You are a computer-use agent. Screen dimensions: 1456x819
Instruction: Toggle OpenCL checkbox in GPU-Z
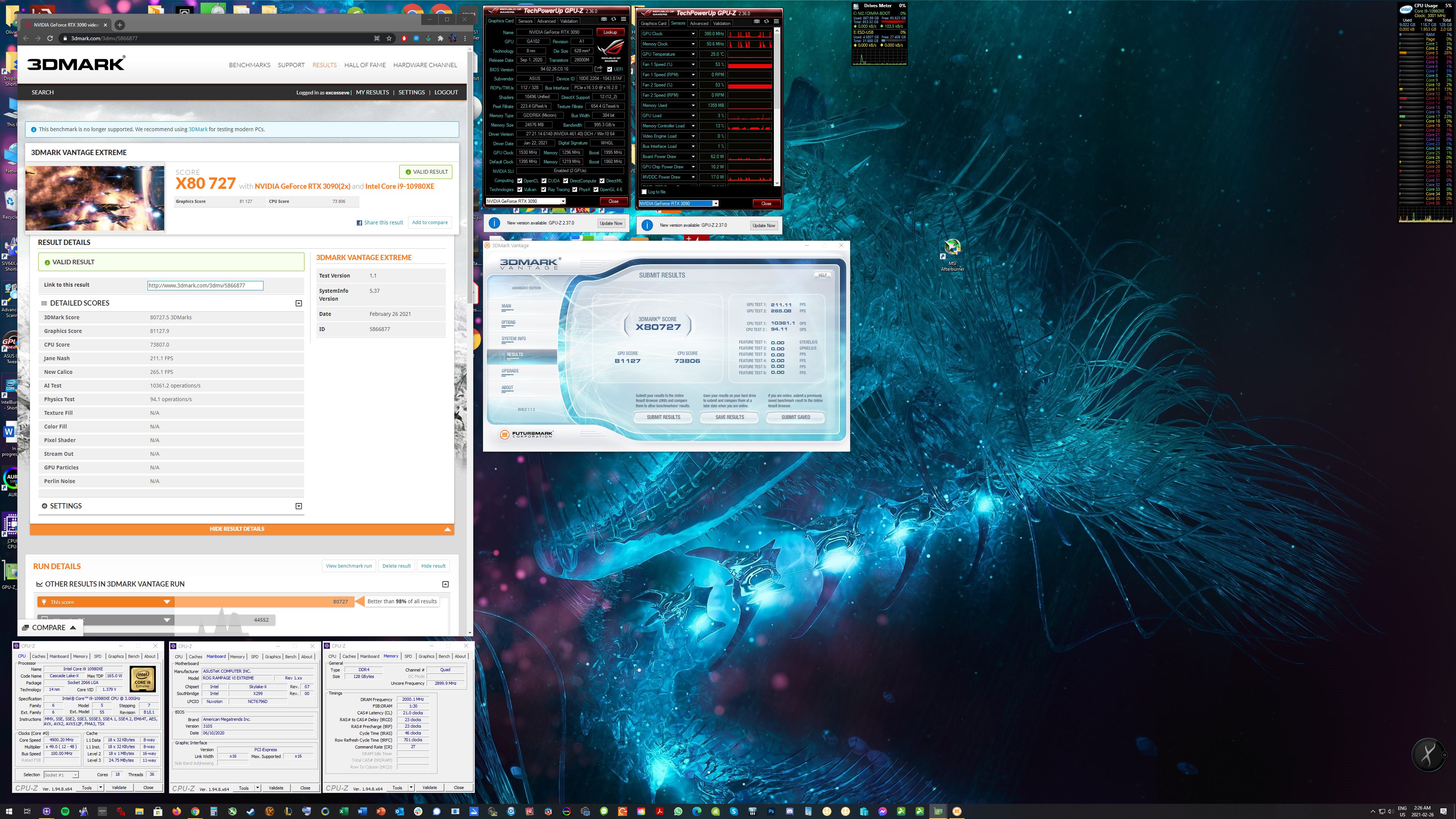[519, 181]
